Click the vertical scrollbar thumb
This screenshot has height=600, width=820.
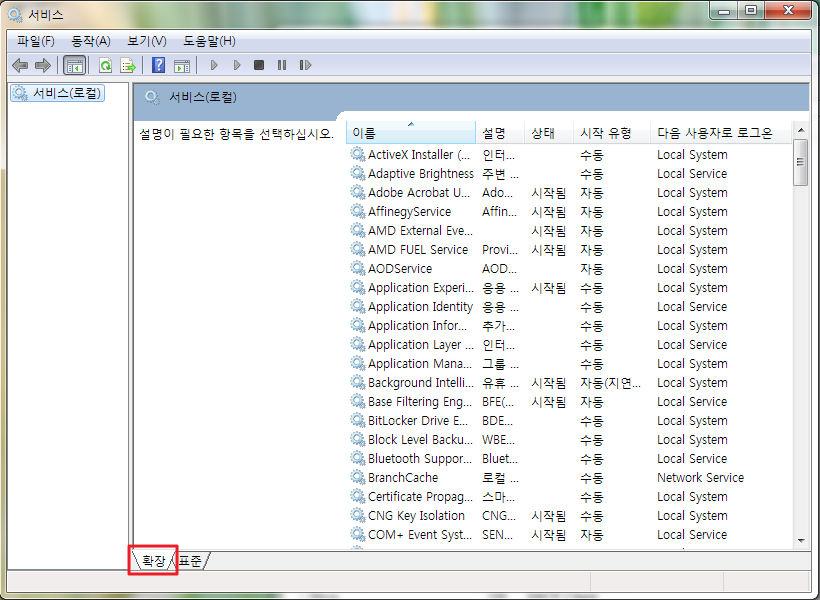pyautogui.click(x=801, y=162)
